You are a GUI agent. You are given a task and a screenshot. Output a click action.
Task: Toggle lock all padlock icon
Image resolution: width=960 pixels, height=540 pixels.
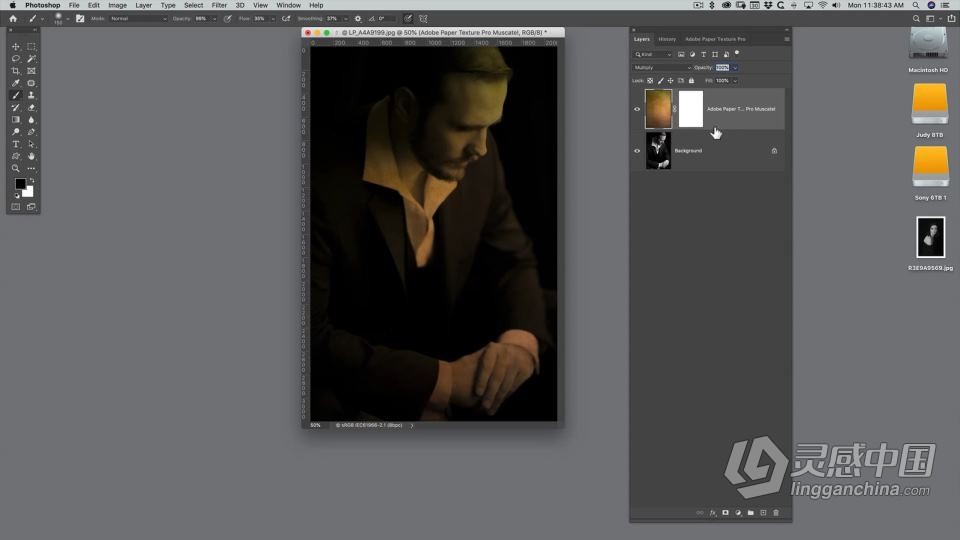(x=691, y=81)
